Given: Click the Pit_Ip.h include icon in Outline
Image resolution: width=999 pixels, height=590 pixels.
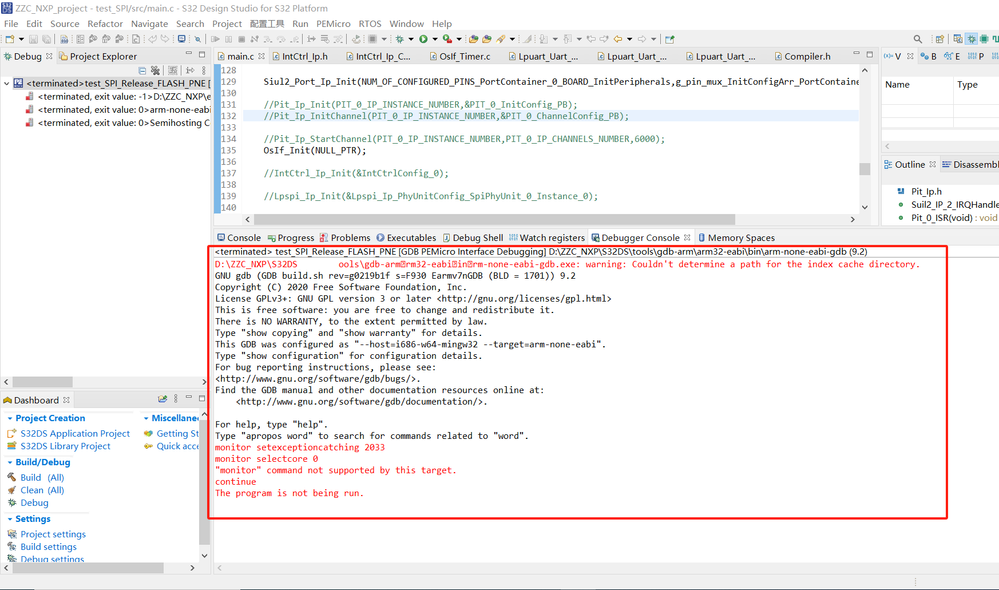Looking at the screenshot, I should (900, 191).
